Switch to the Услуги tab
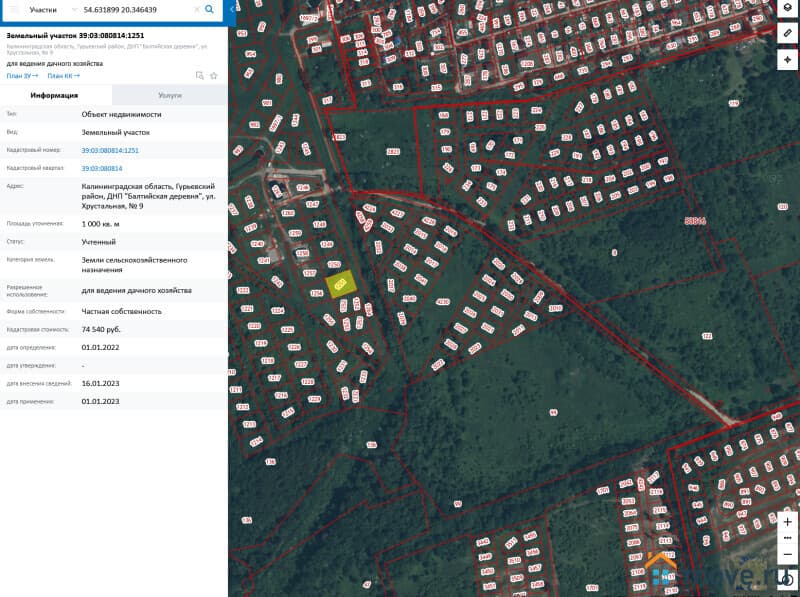800x597 pixels. pyautogui.click(x=170, y=95)
